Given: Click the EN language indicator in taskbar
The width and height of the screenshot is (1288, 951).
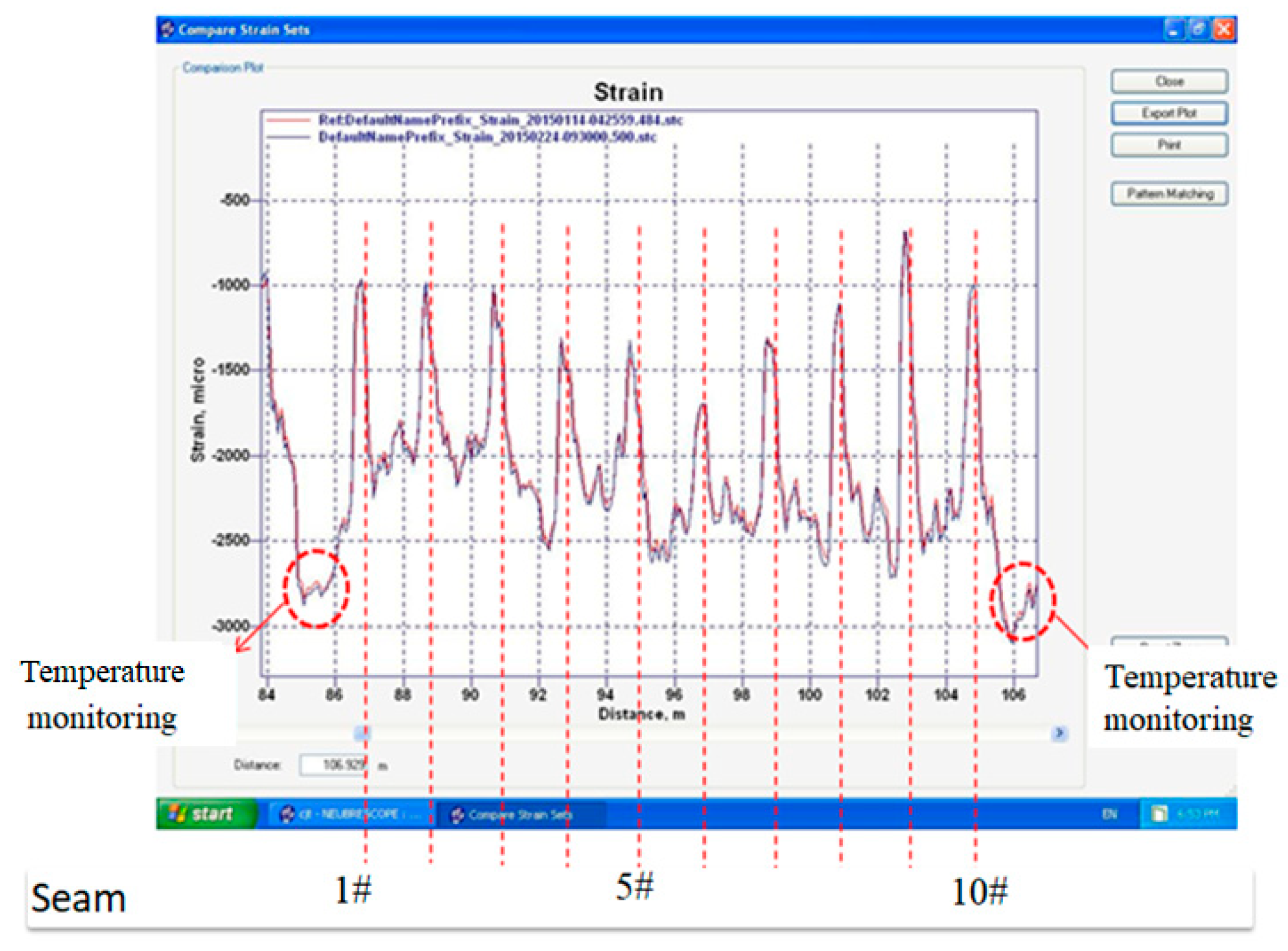Looking at the screenshot, I should tap(1109, 813).
